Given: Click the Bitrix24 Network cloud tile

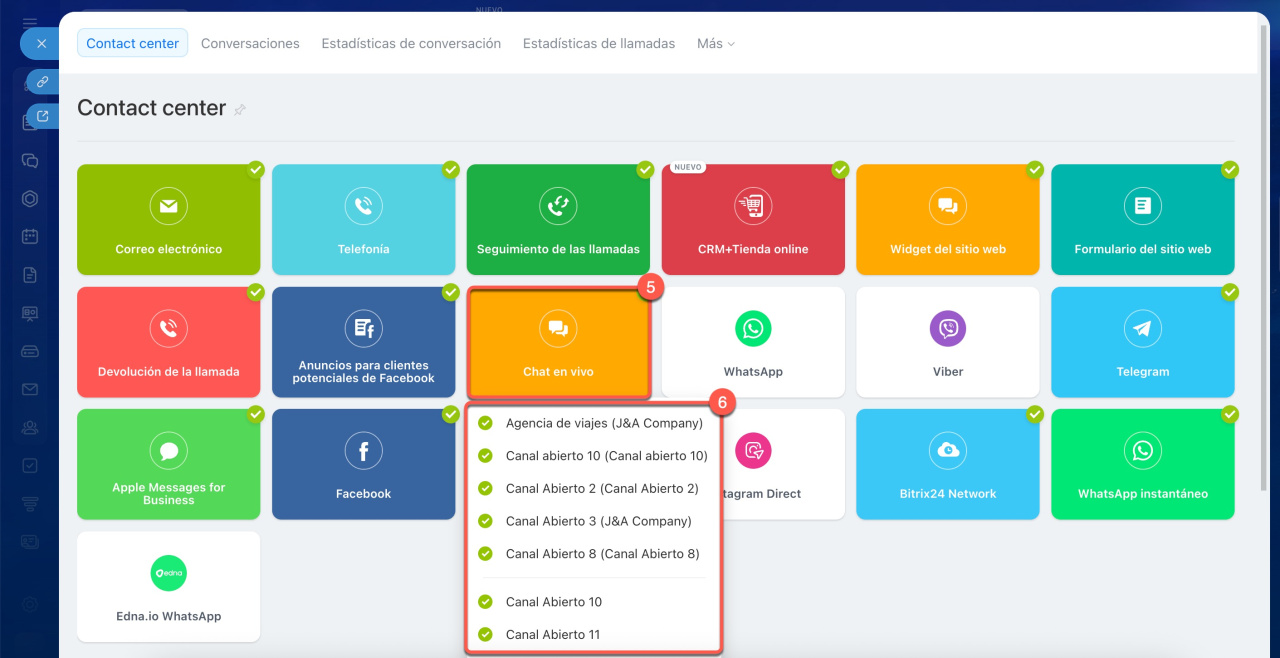Looking at the screenshot, I should pyautogui.click(x=947, y=464).
